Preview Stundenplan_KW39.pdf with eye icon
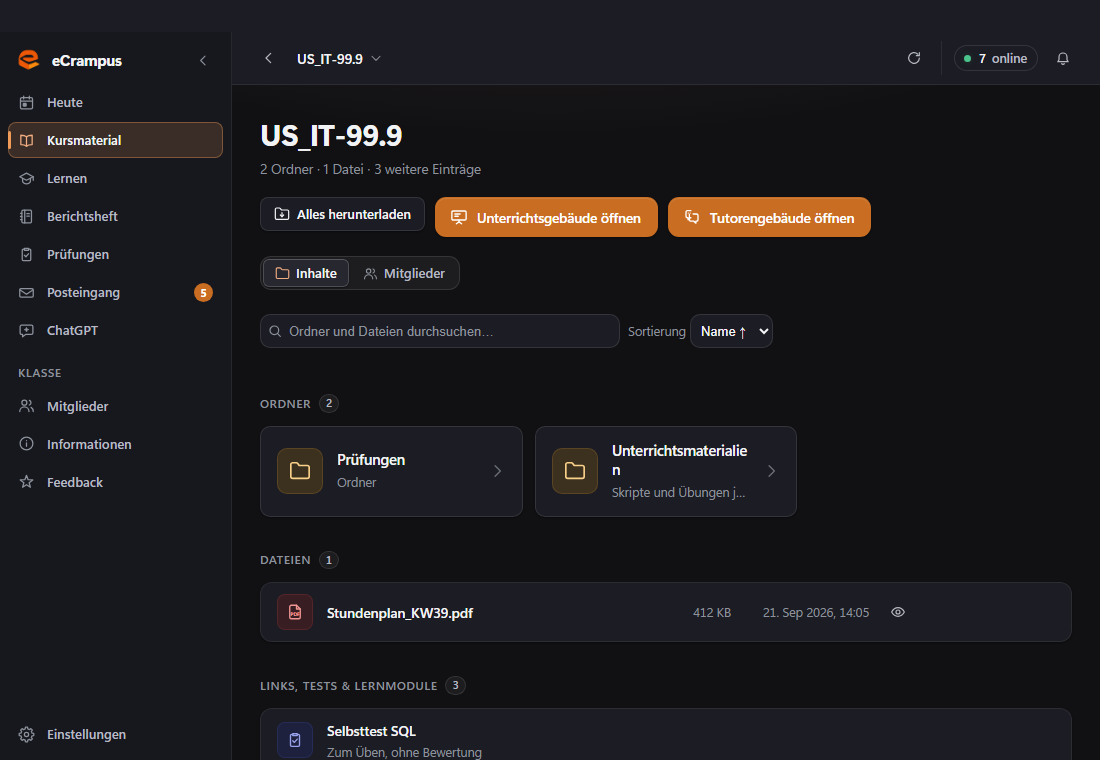 click(x=898, y=612)
